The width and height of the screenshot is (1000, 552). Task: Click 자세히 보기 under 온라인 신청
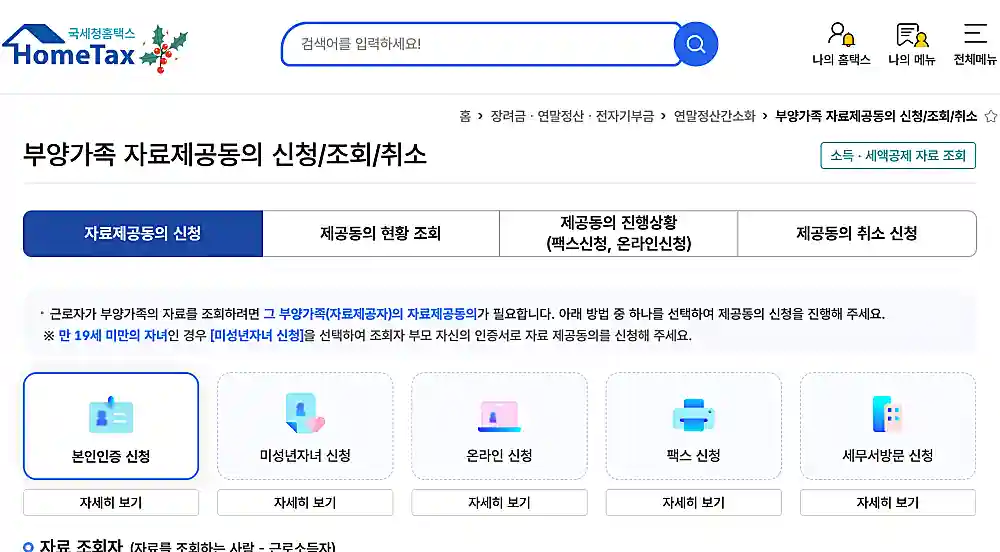coord(499,502)
